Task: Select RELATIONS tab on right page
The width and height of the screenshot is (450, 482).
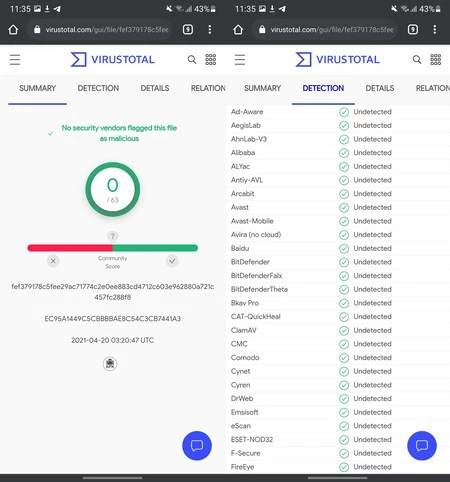Action: [x=433, y=88]
